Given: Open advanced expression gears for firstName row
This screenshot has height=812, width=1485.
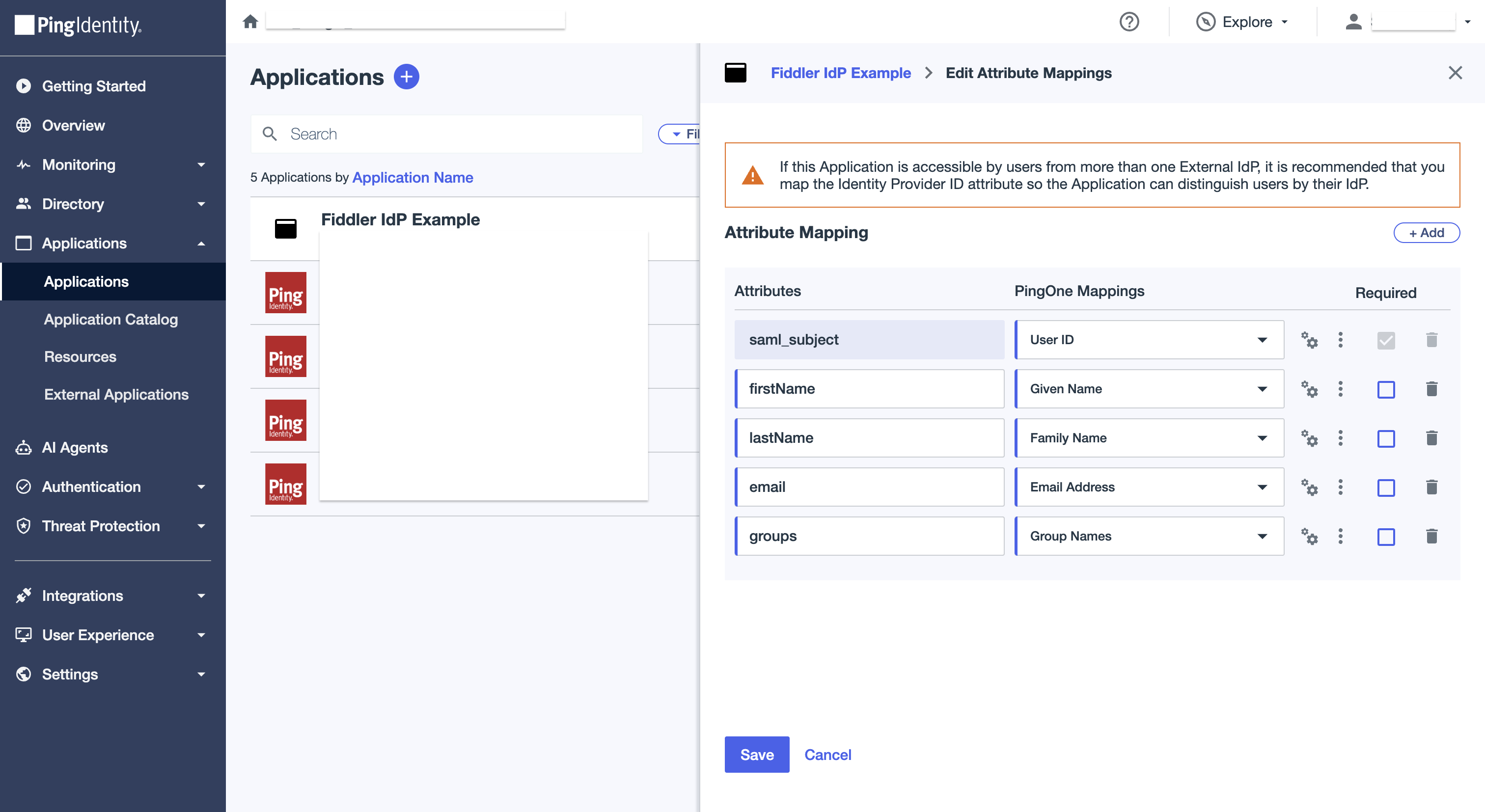Looking at the screenshot, I should (x=1309, y=389).
